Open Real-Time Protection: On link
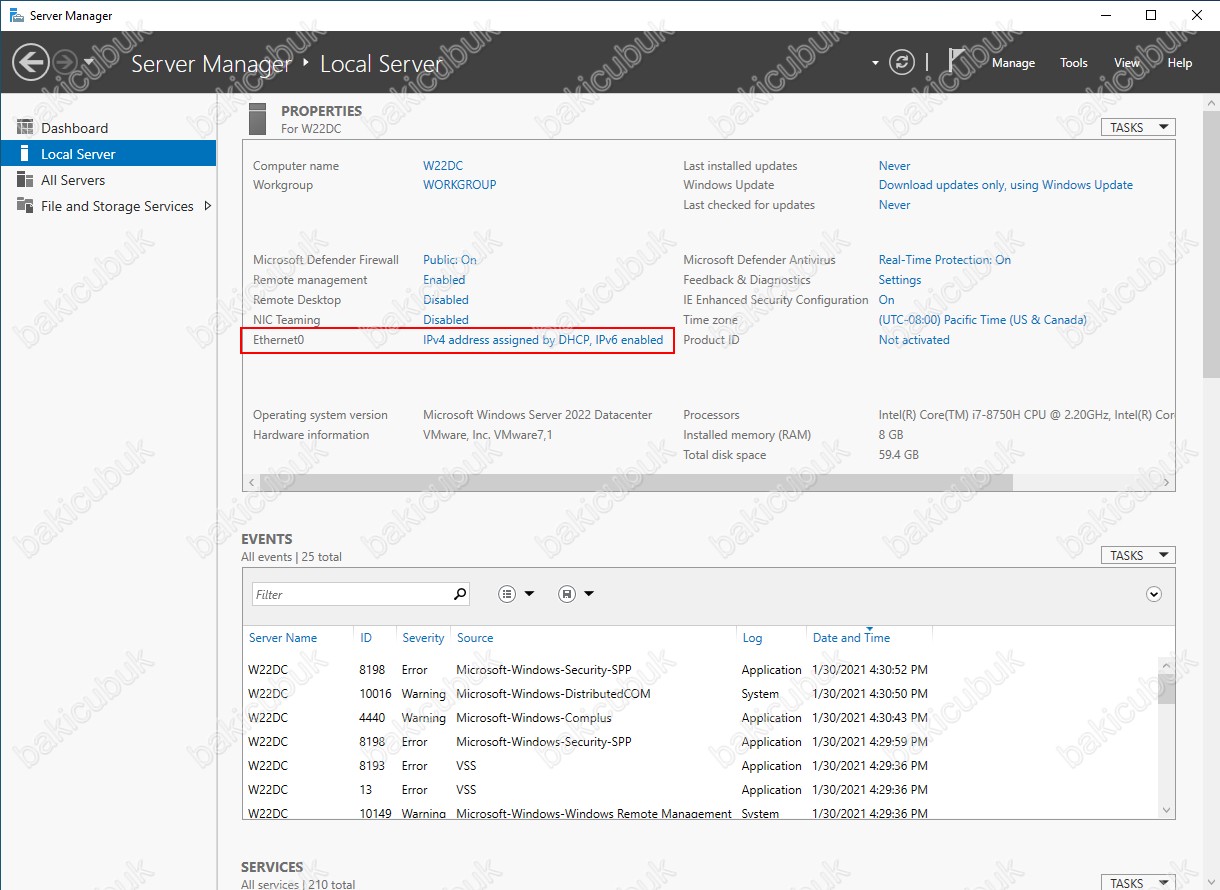This screenshot has width=1220, height=890. pos(945,260)
